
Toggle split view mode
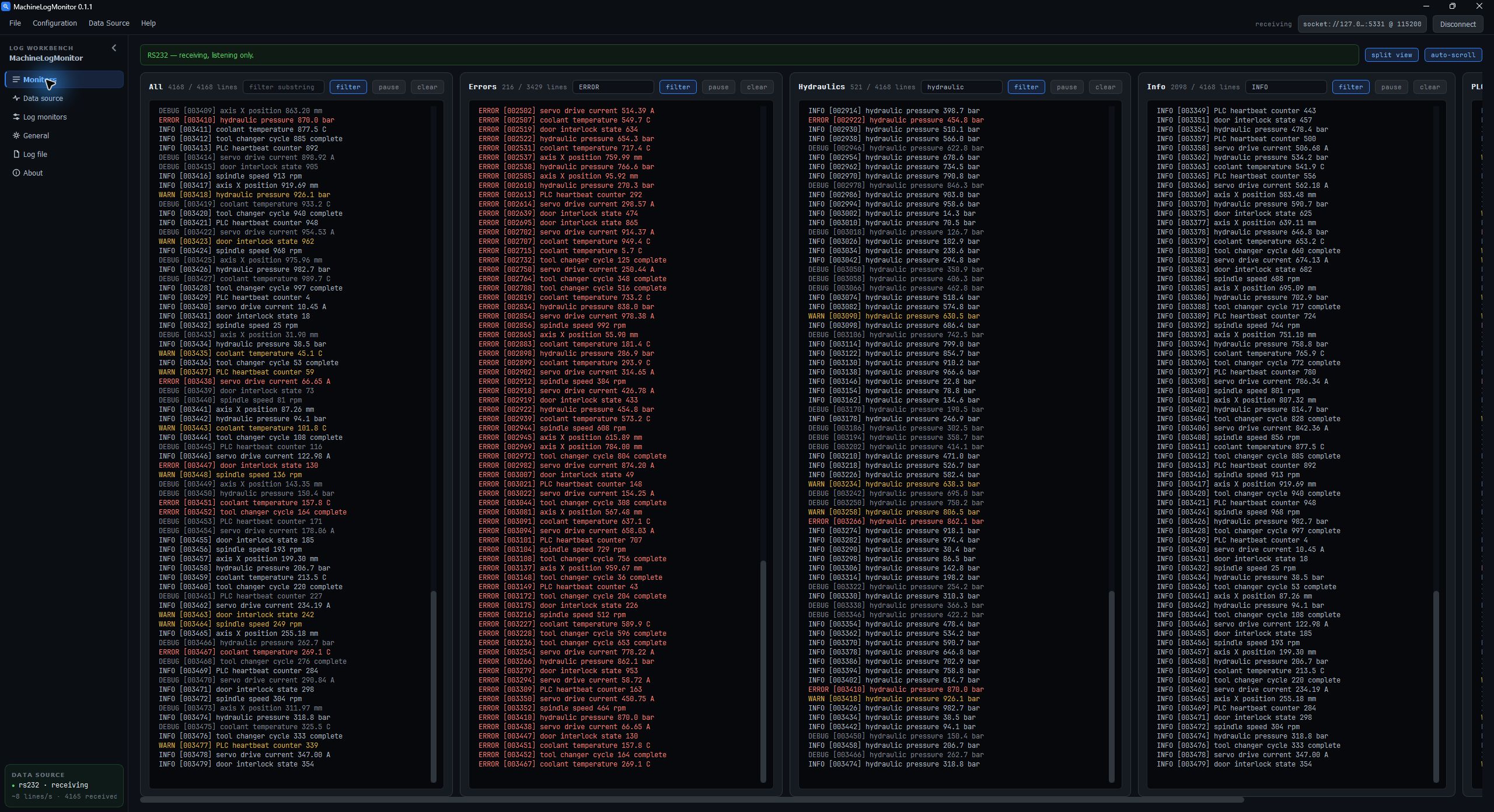[1391, 55]
